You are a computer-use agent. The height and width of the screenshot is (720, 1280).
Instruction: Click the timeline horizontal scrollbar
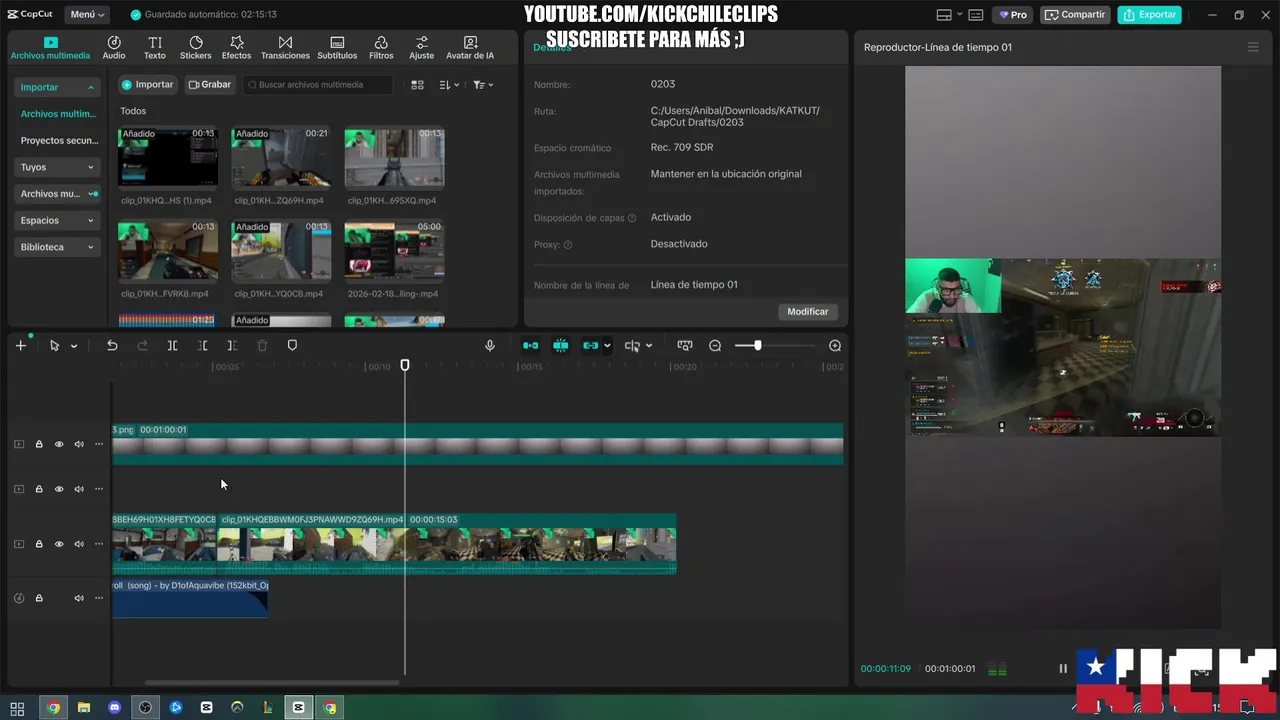point(272,683)
